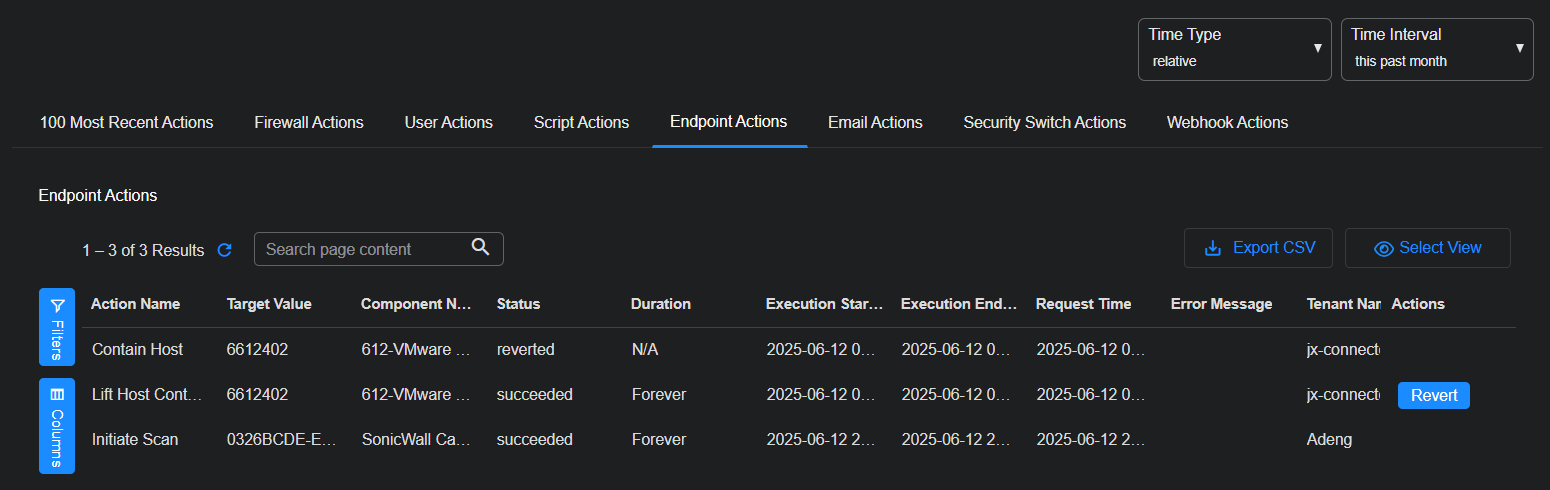Click the magnifying glass search icon
Viewport: 1550px width, 490px height.
(x=480, y=248)
